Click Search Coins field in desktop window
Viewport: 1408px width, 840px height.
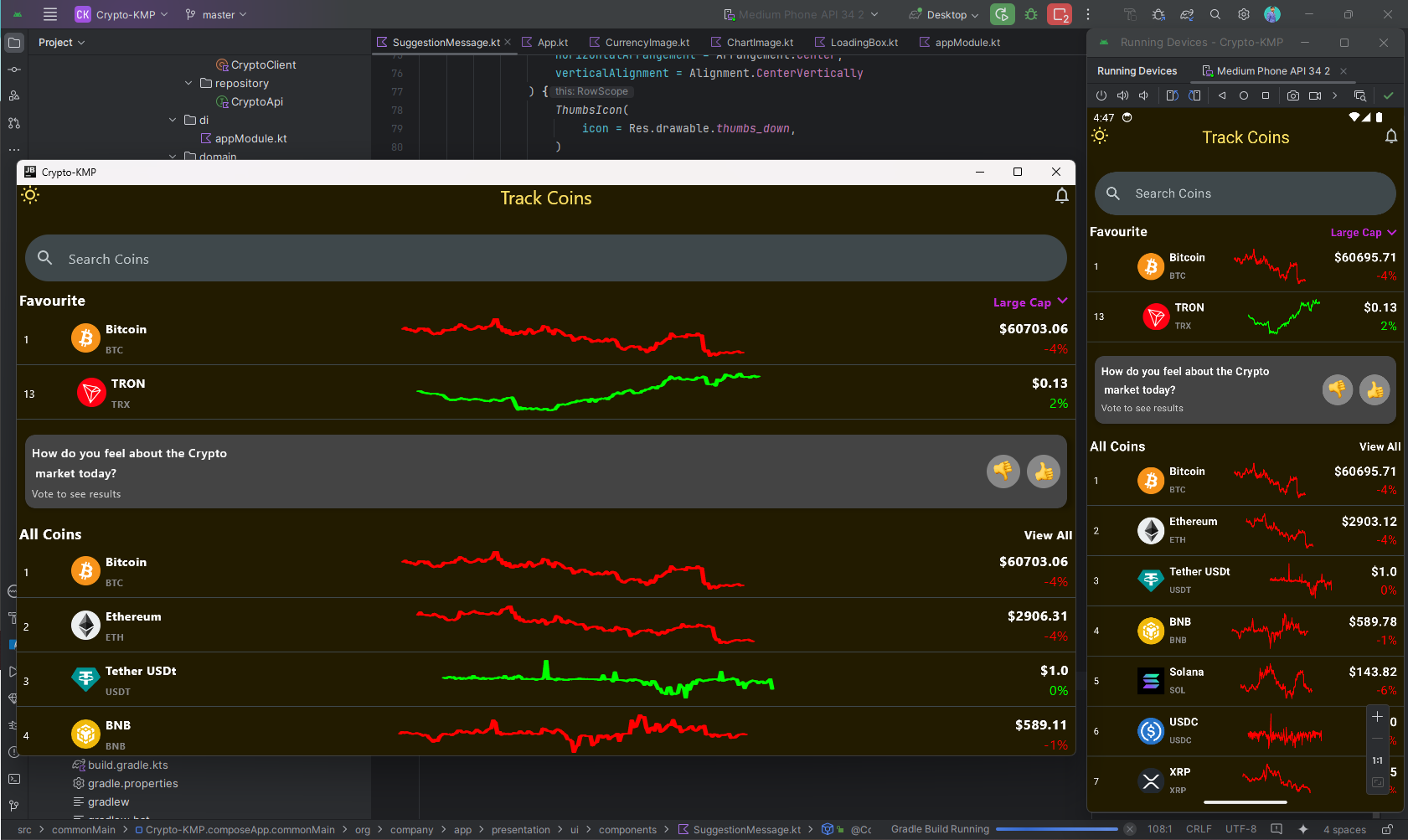tap(545, 258)
